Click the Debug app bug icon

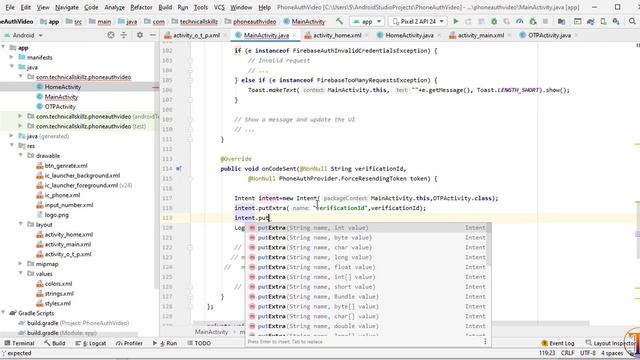[494, 21]
